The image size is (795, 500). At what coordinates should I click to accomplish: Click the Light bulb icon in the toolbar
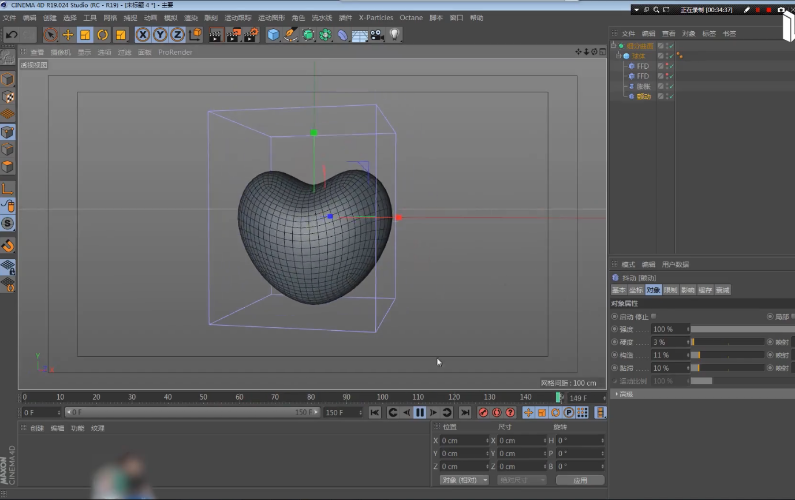click(x=395, y=34)
